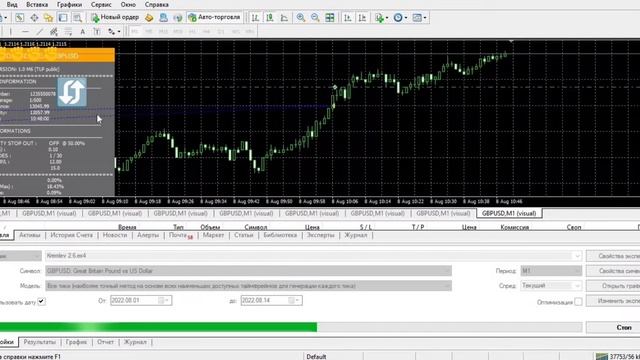Open the Маркет tab

coord(213,235)
